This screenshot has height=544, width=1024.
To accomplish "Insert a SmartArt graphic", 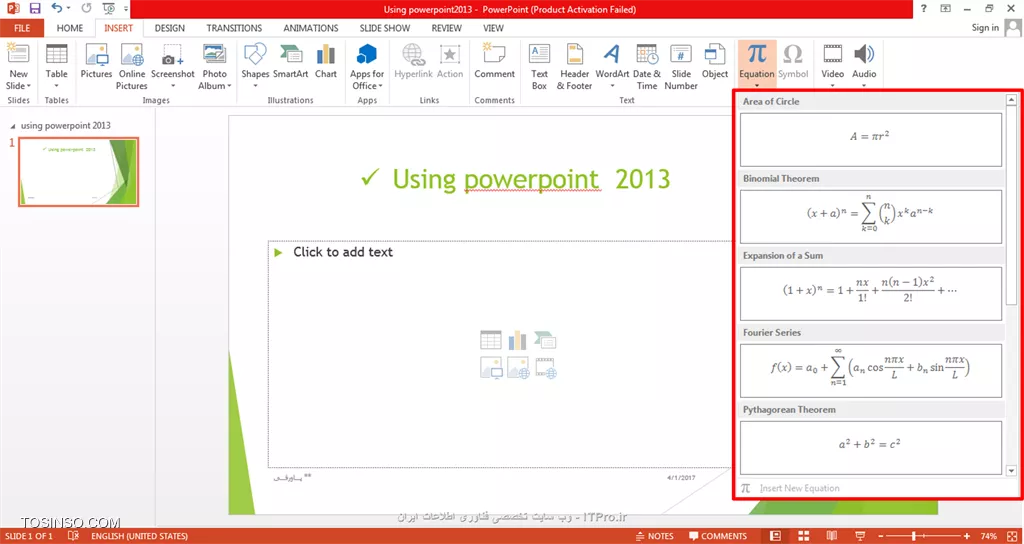I will click(x=291, y=61).
